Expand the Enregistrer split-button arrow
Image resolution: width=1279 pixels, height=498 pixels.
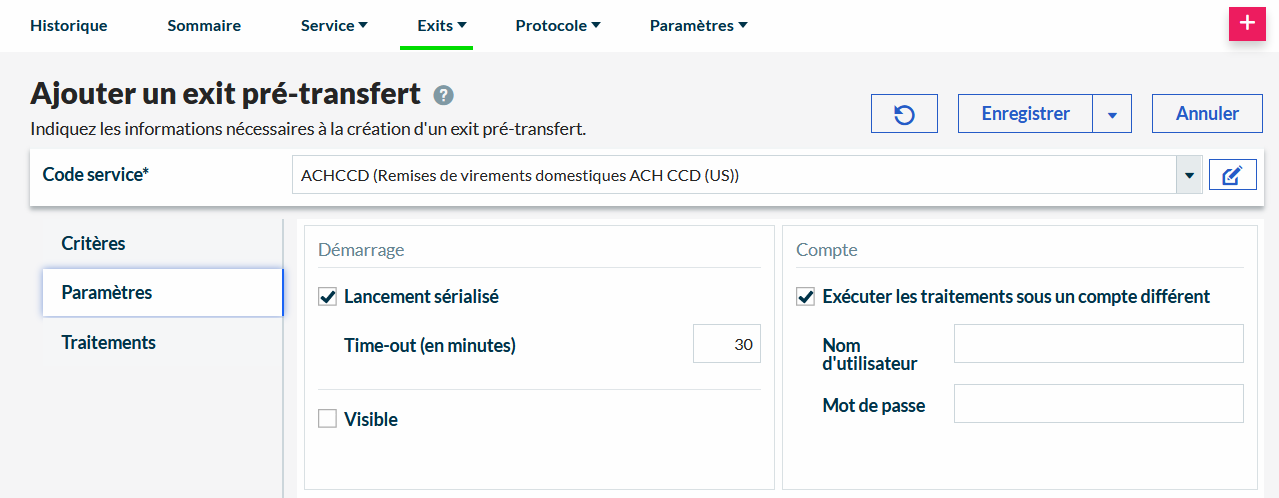(1112, 114)
